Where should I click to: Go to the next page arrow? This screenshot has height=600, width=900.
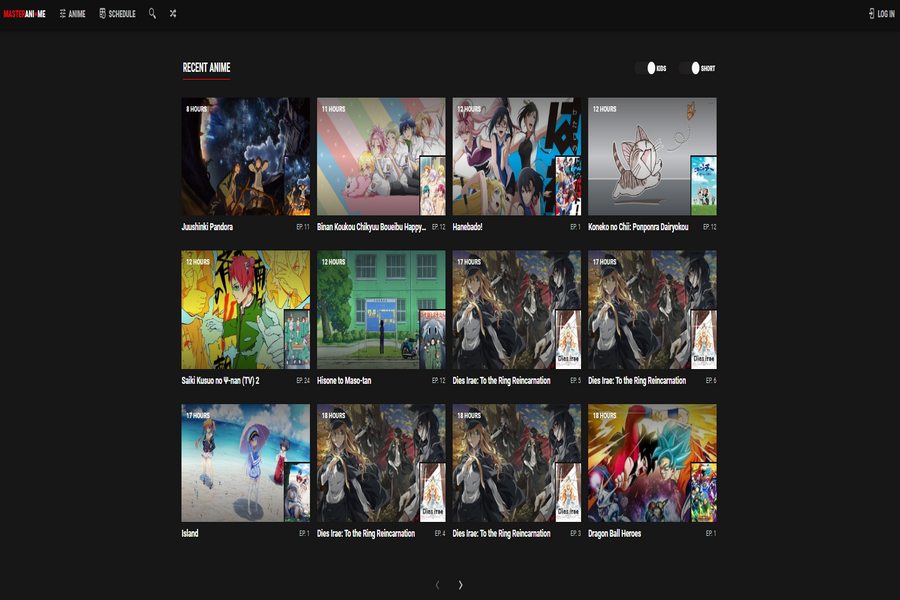pos(460,584)
